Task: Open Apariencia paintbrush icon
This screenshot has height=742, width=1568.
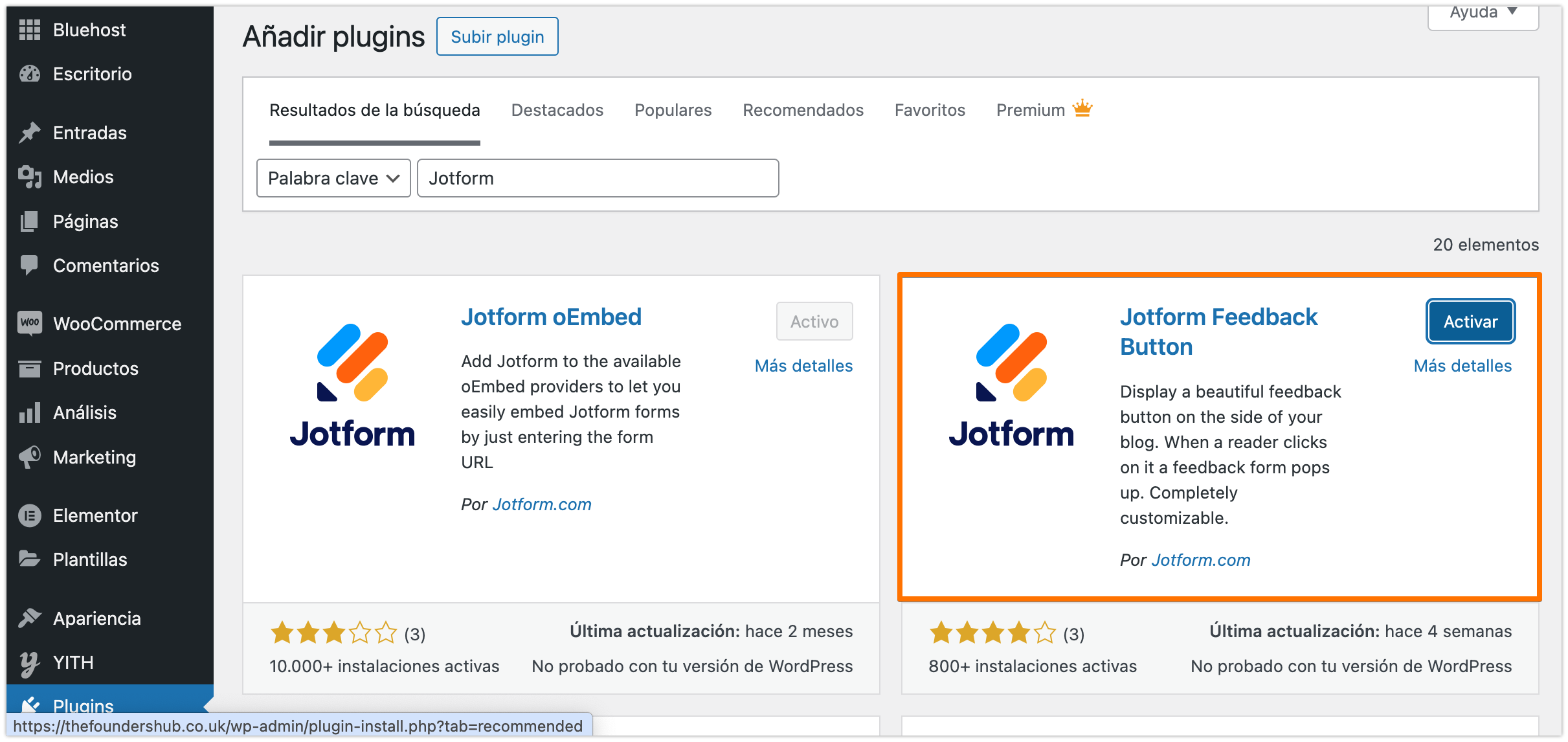Action: click(30, 618)
